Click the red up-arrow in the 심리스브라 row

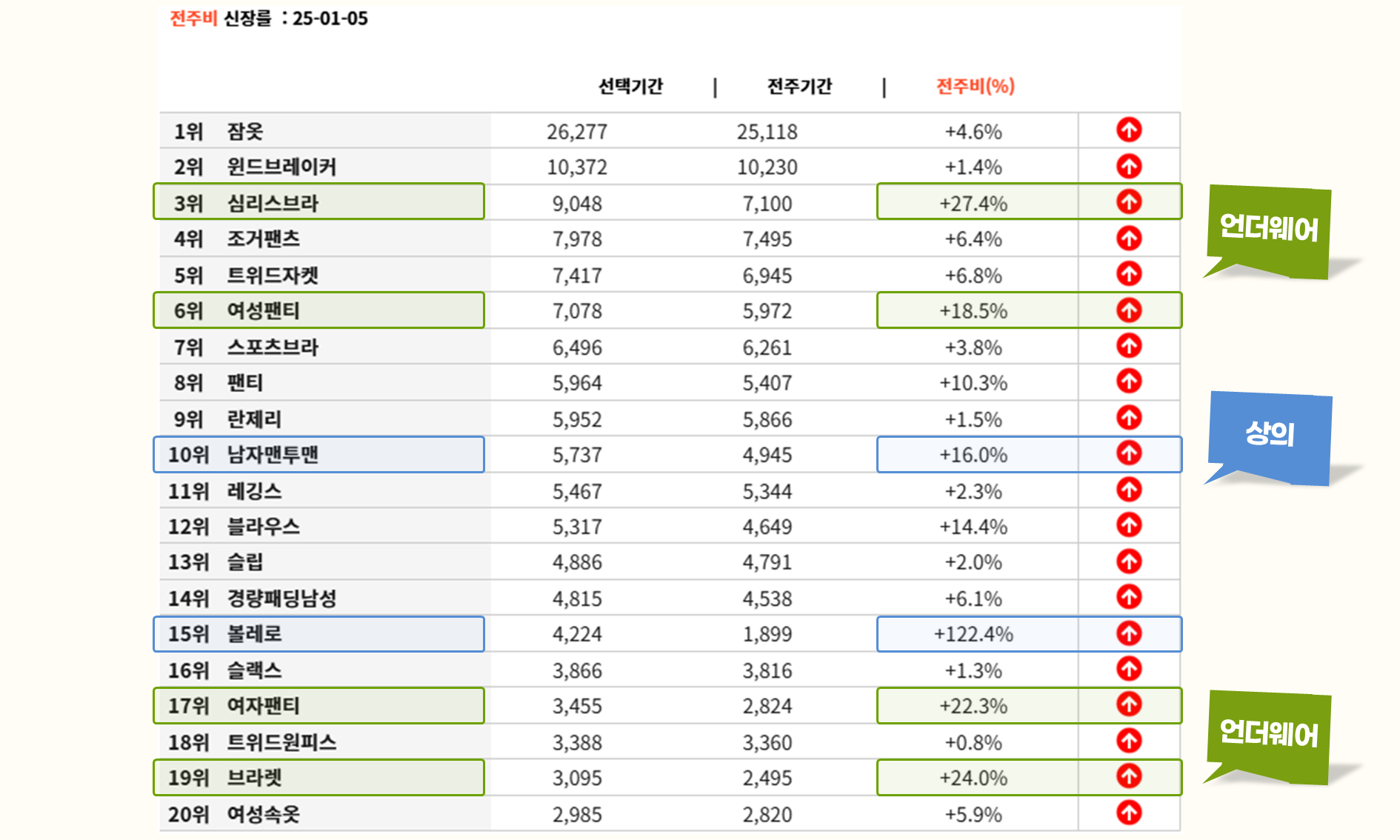pyautogui.click(x=1128, y=201)
